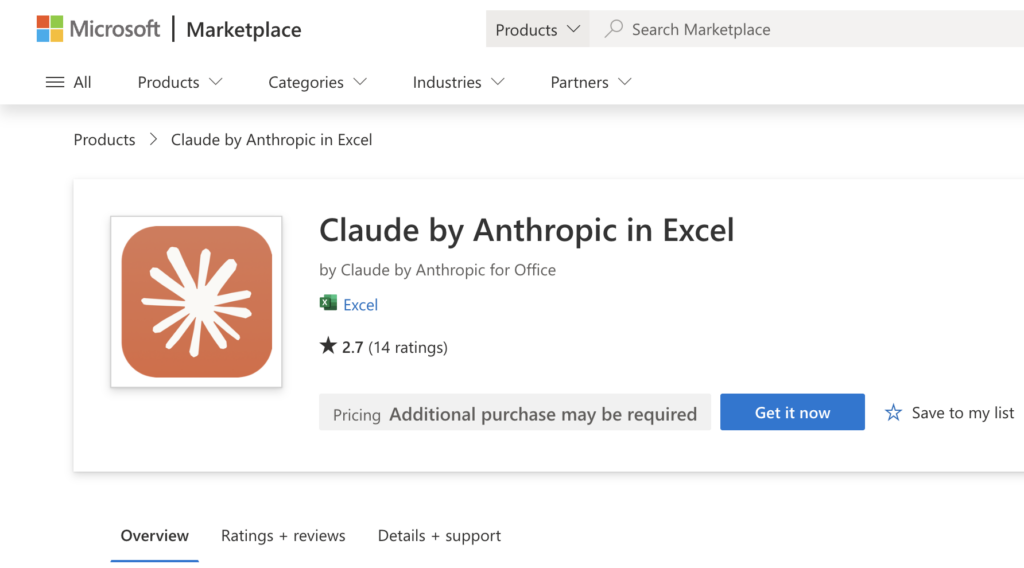Expand the Products search scope dropdown
The image size is (1024, 568).
click(538, 29)
